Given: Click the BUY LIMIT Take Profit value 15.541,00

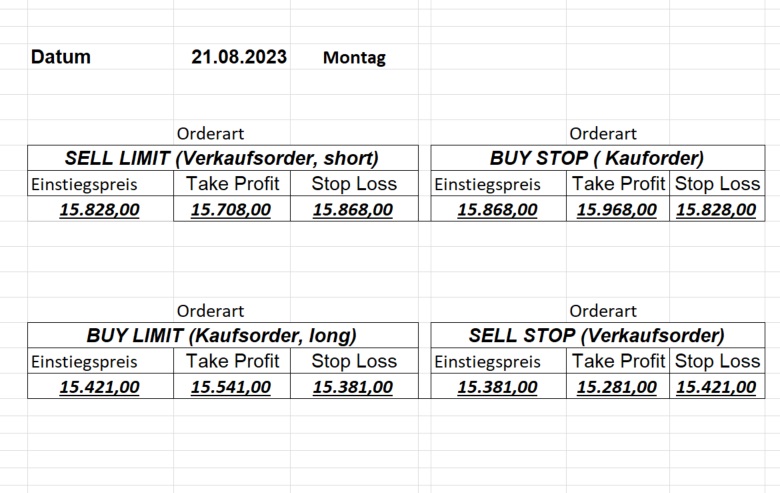Looking at the screenshot, I should click(x=231, y=388).
